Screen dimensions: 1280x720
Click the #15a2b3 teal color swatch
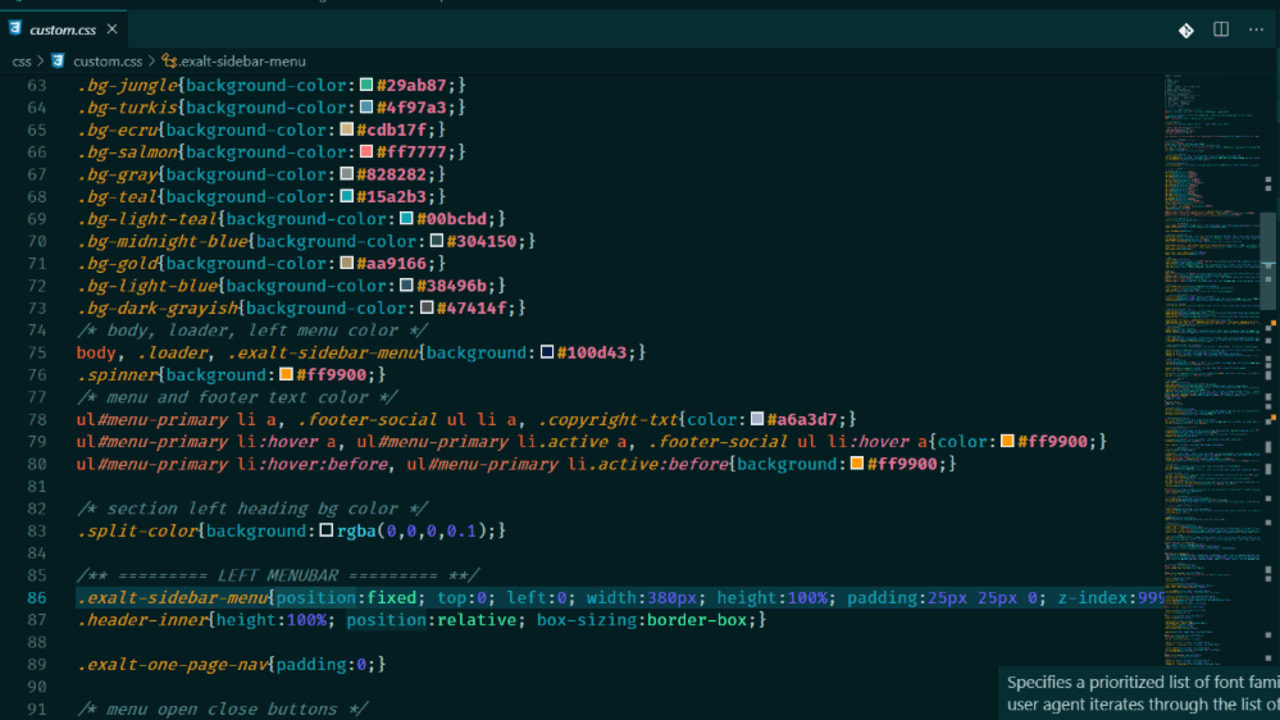coord(346,196)
